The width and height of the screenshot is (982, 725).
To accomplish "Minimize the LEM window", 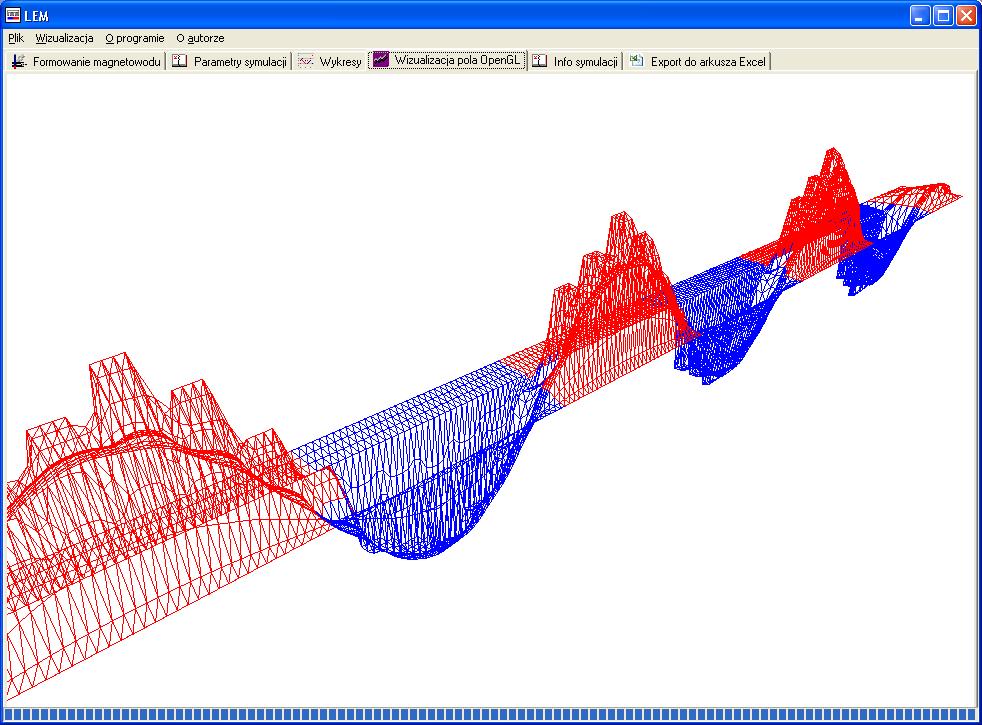I will [x=919, y=16].
